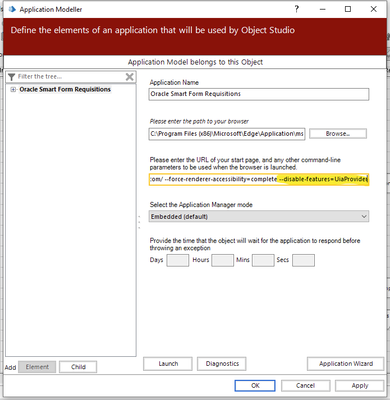390x400 pixels.
Task: Add a Child element
Action: point(78,367)
